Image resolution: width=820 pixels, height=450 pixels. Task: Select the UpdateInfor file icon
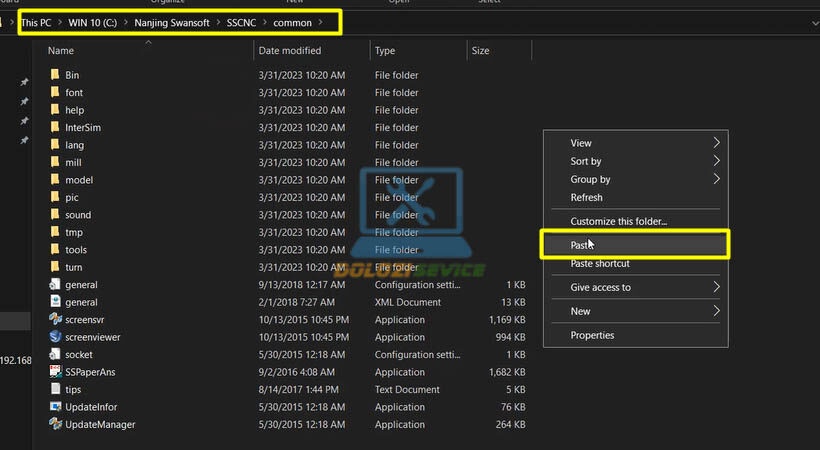tap(56, 407)
